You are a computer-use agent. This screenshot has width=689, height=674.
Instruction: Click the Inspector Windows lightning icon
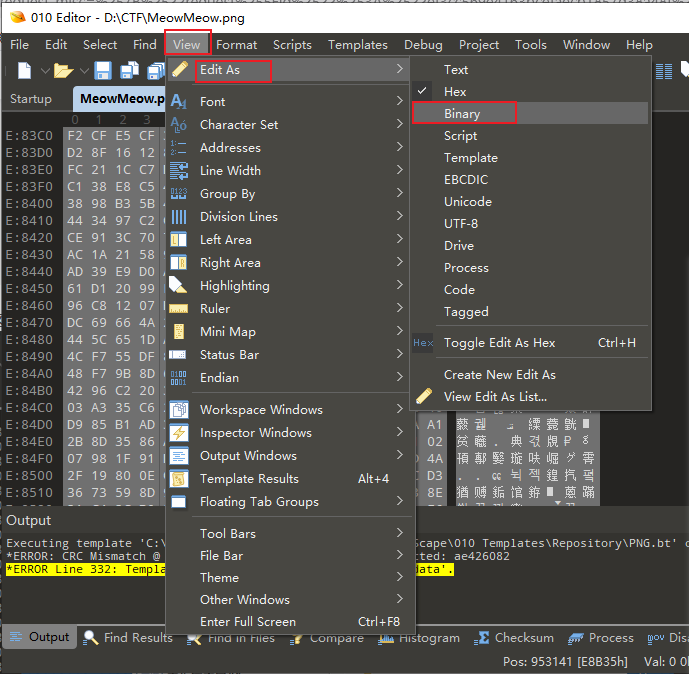[x=179, y=433]
